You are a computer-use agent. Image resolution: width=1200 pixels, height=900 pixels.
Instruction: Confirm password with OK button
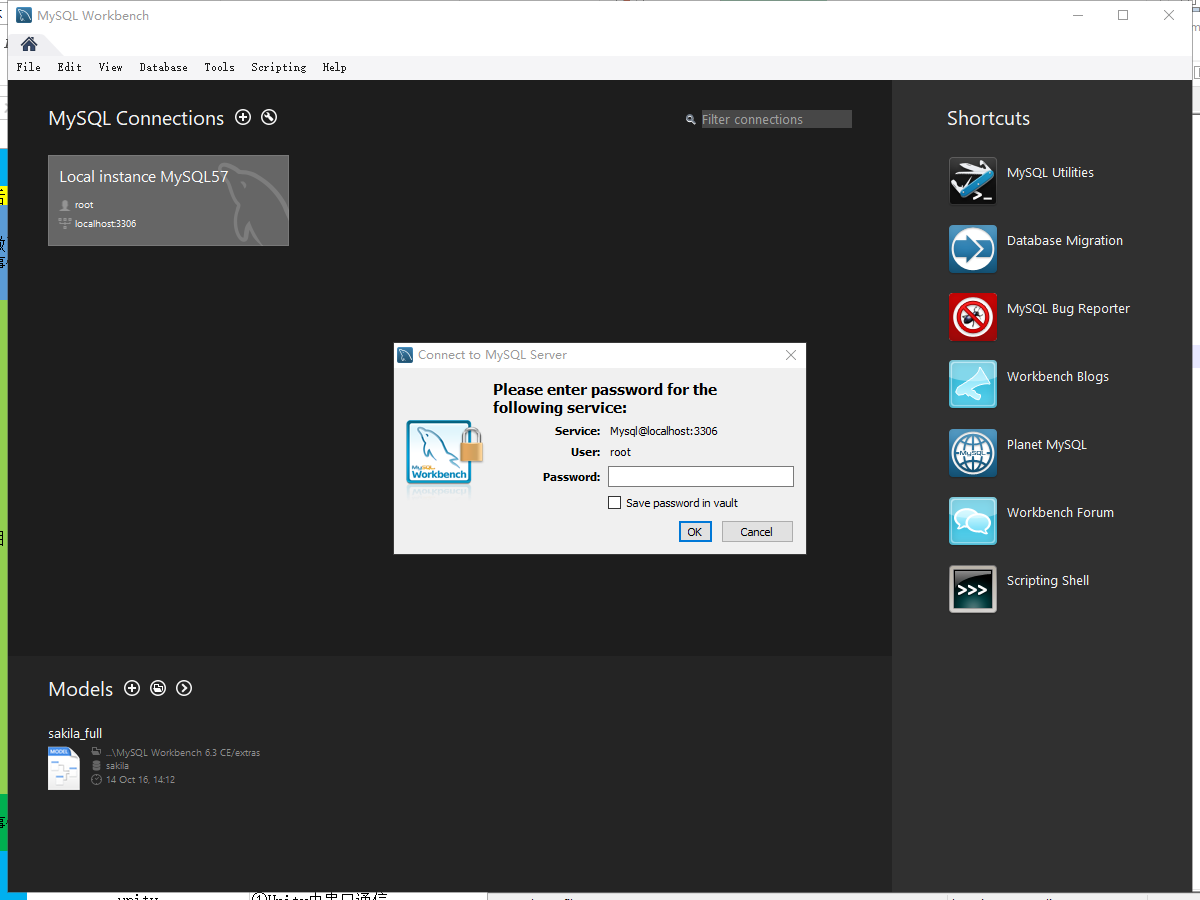tap(695, 532)
